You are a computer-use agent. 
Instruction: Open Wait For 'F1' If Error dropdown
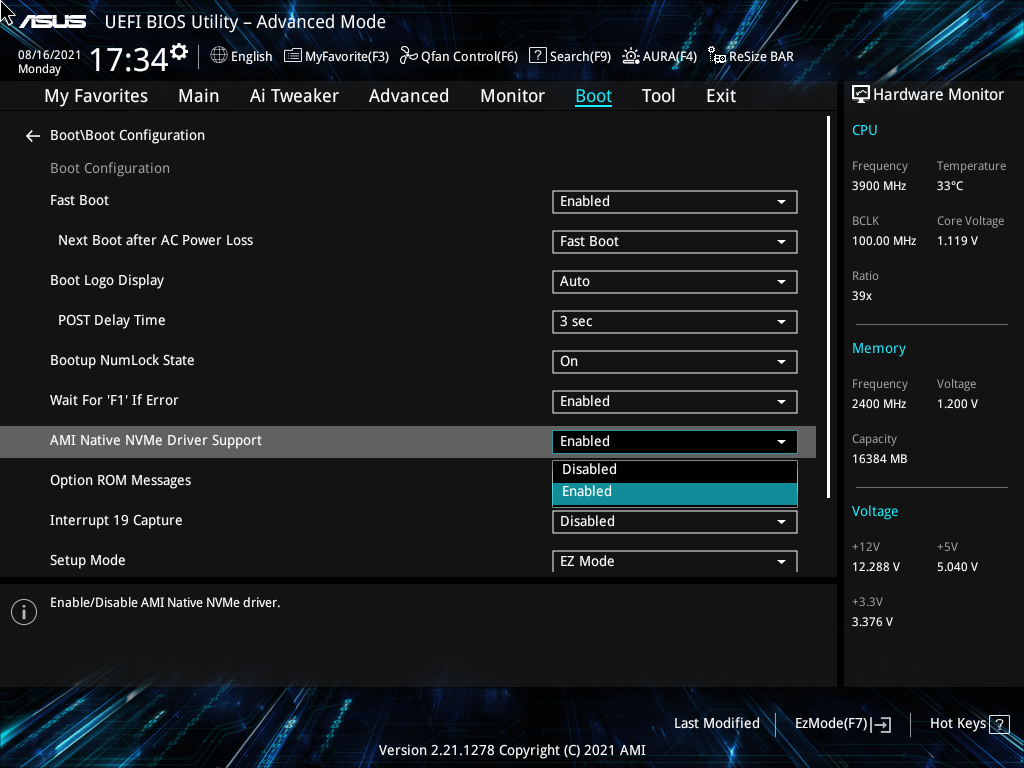pos(675,402)
